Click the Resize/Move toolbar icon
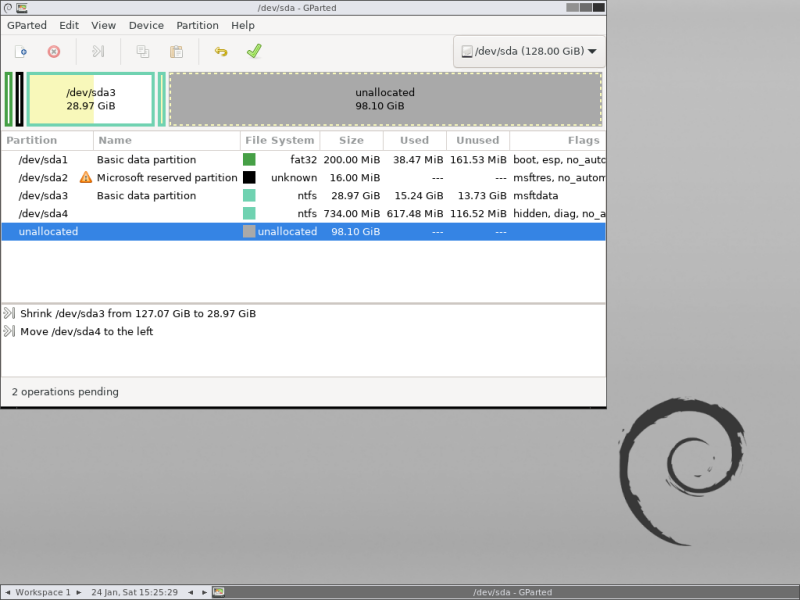The image size is (800, 600). 98,52
